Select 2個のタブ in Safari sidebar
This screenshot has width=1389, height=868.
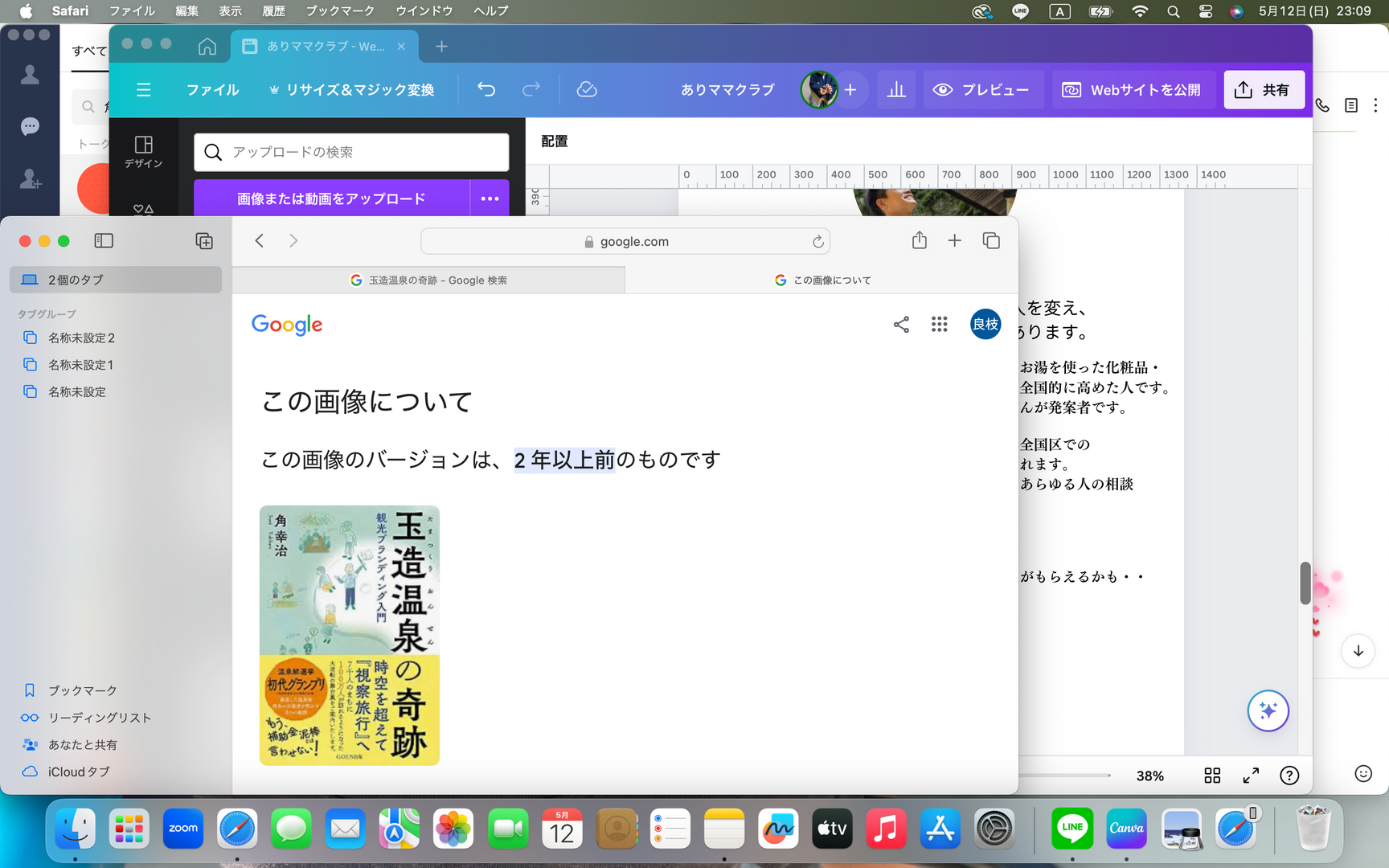pyautogui.click(x=116, y=280)
